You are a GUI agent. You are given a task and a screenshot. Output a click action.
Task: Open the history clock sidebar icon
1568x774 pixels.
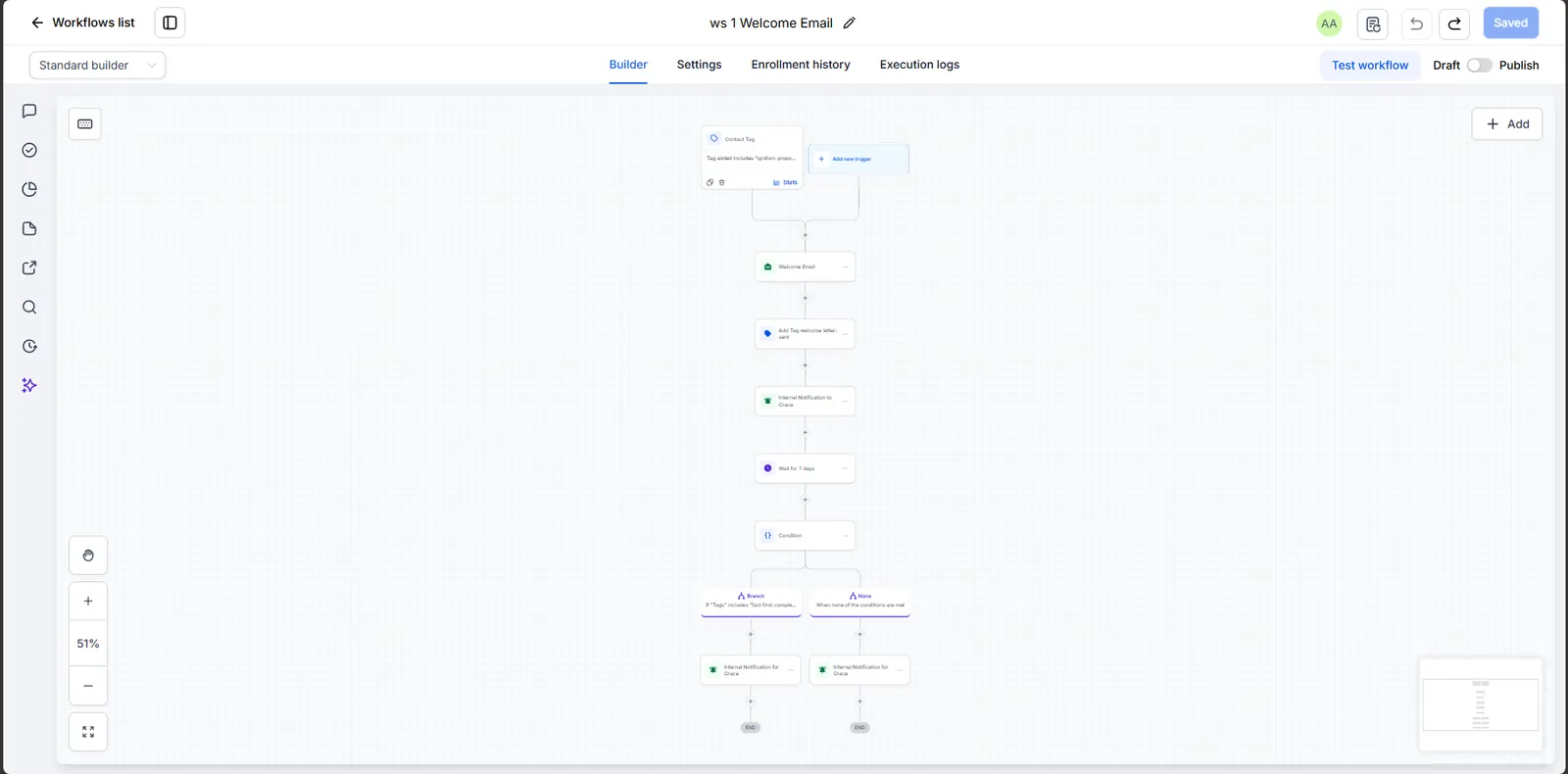tap(29, 346)
